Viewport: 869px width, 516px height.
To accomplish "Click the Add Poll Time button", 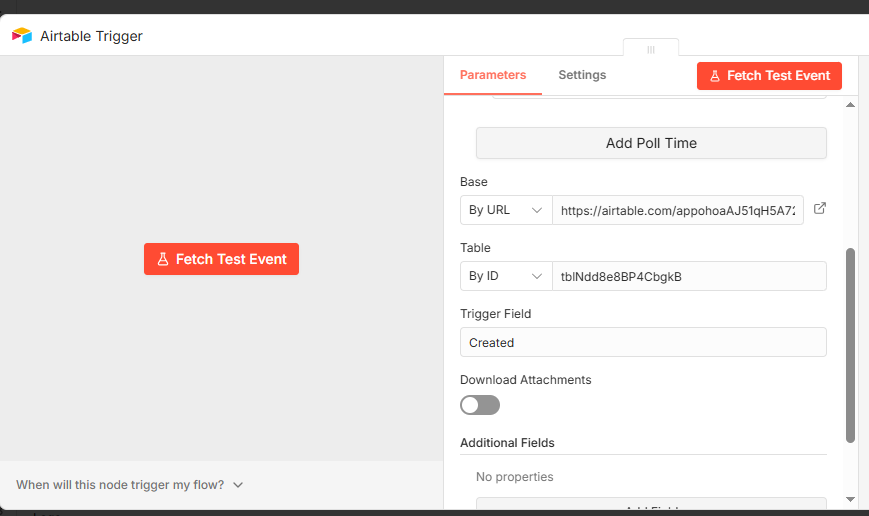I will (x=651, y=143).
